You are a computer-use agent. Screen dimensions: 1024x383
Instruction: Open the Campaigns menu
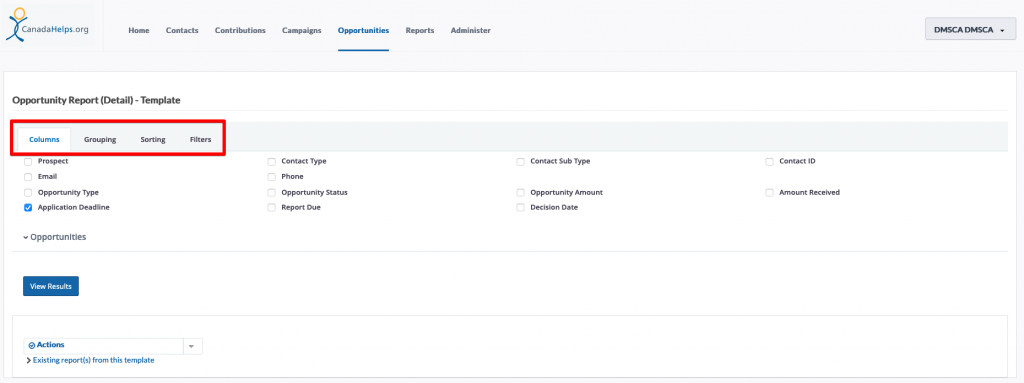tap(302, 31)
